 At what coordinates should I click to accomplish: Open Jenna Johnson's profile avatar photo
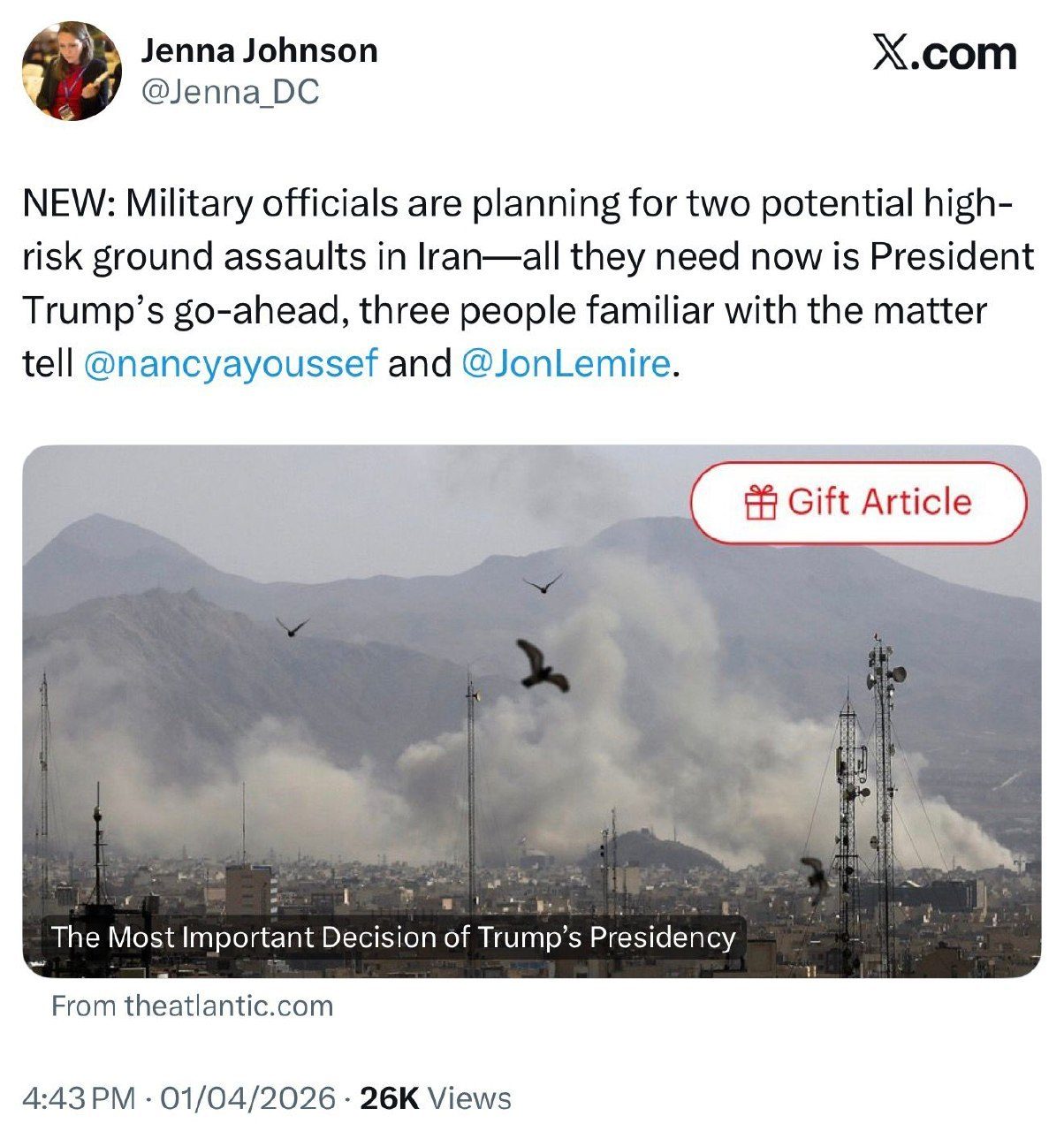(72, 72)
